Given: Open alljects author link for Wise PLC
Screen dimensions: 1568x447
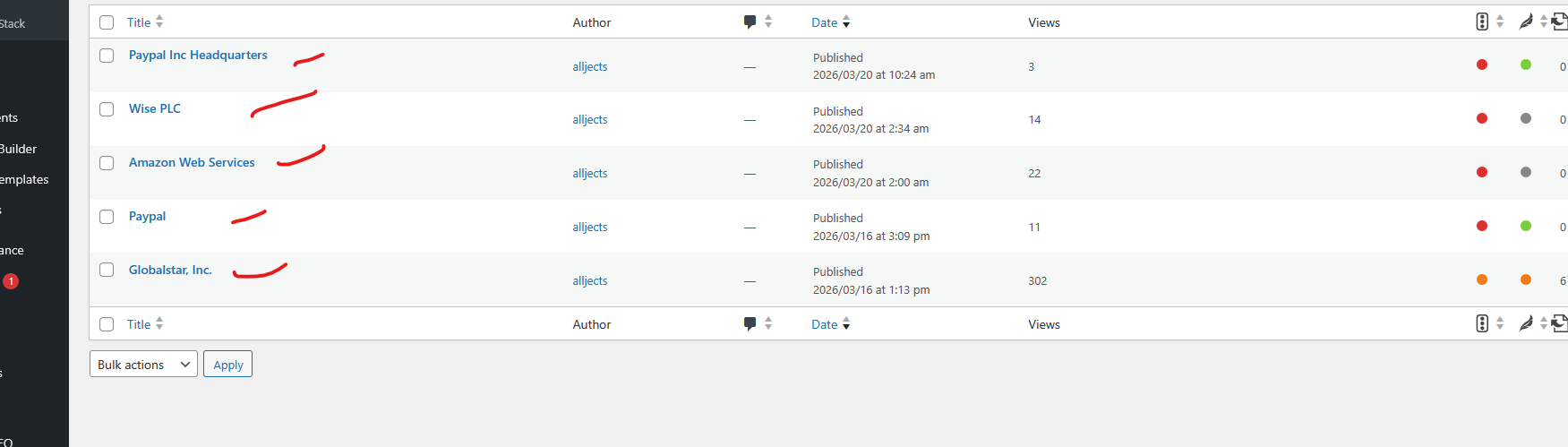Looking at the screenshot, I should (x=590, y=119).
